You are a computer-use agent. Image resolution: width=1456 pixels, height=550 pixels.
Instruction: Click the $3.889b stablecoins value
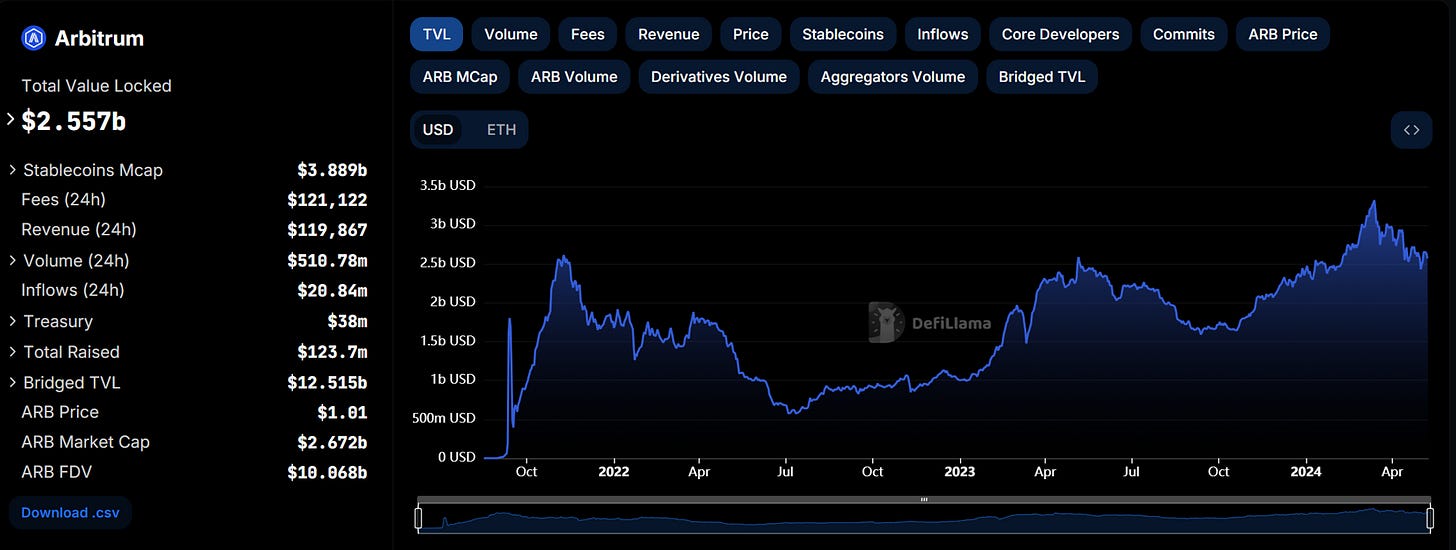pyautogui.click(x=332, y=170)
